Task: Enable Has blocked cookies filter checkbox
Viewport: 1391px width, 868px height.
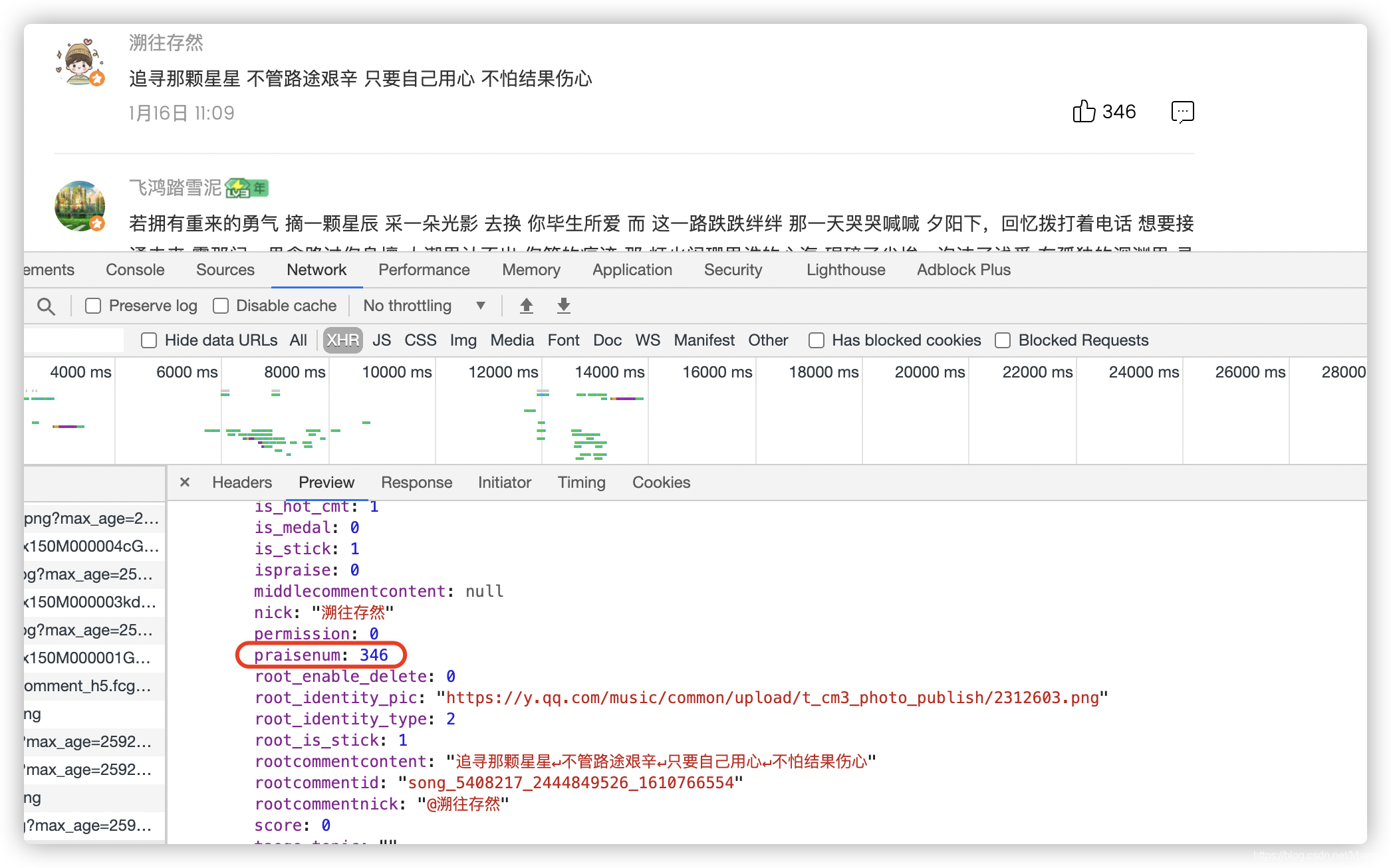Action: pos(817,340)
